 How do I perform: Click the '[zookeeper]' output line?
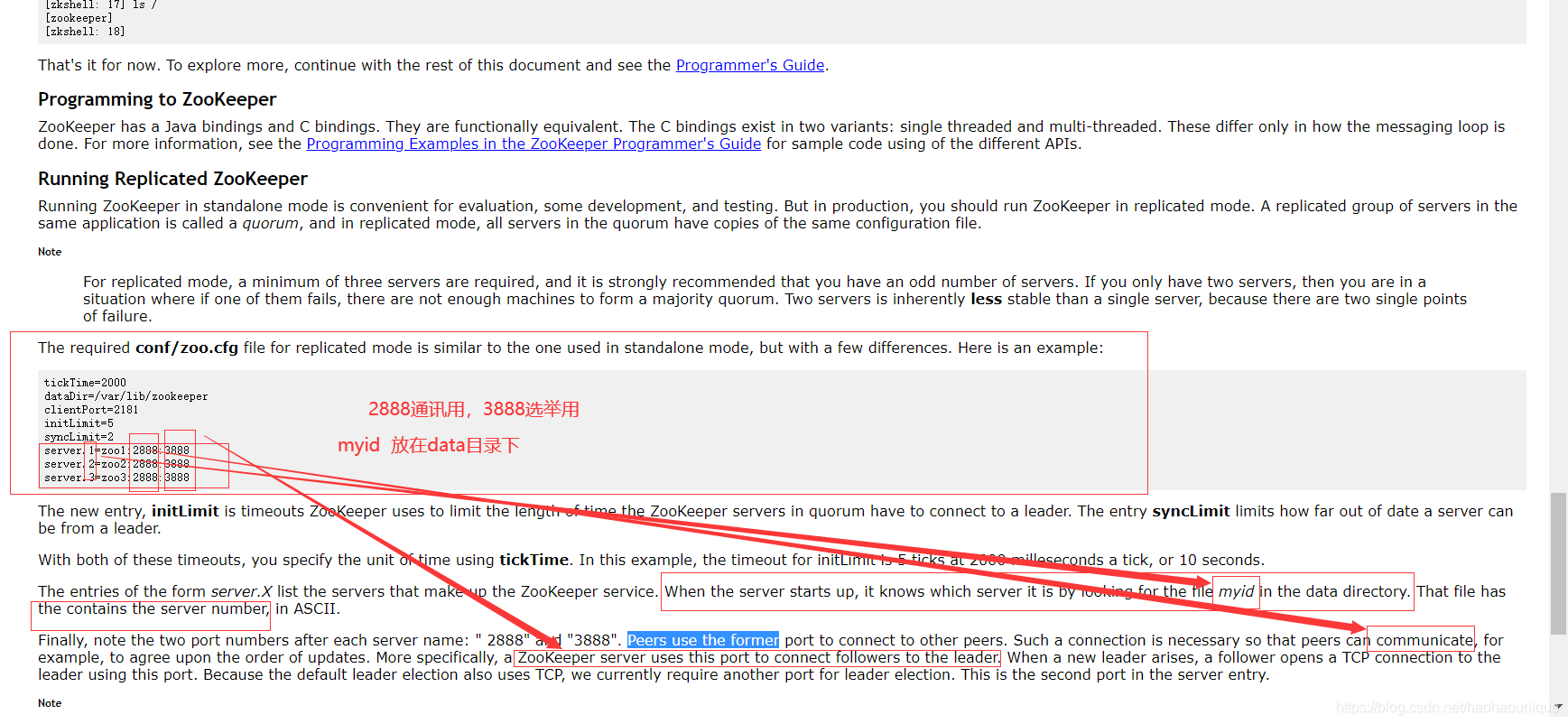pyautogui.click(x=79, y=18)
